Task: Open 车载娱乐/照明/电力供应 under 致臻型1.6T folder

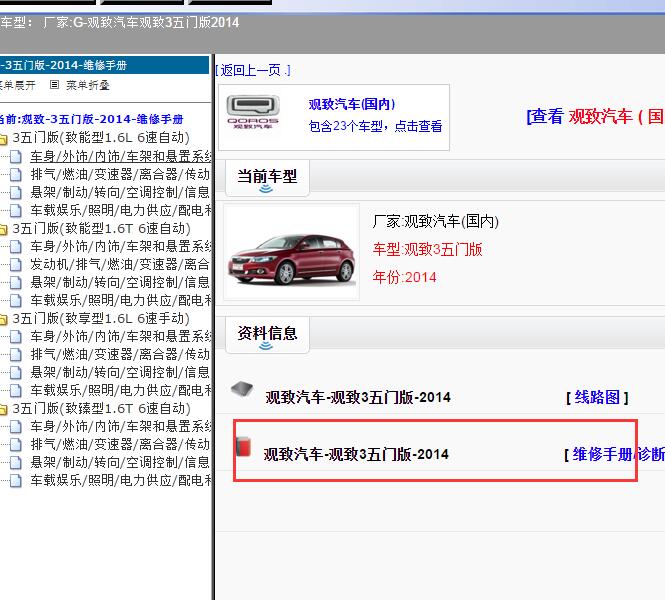Action: 120,480
